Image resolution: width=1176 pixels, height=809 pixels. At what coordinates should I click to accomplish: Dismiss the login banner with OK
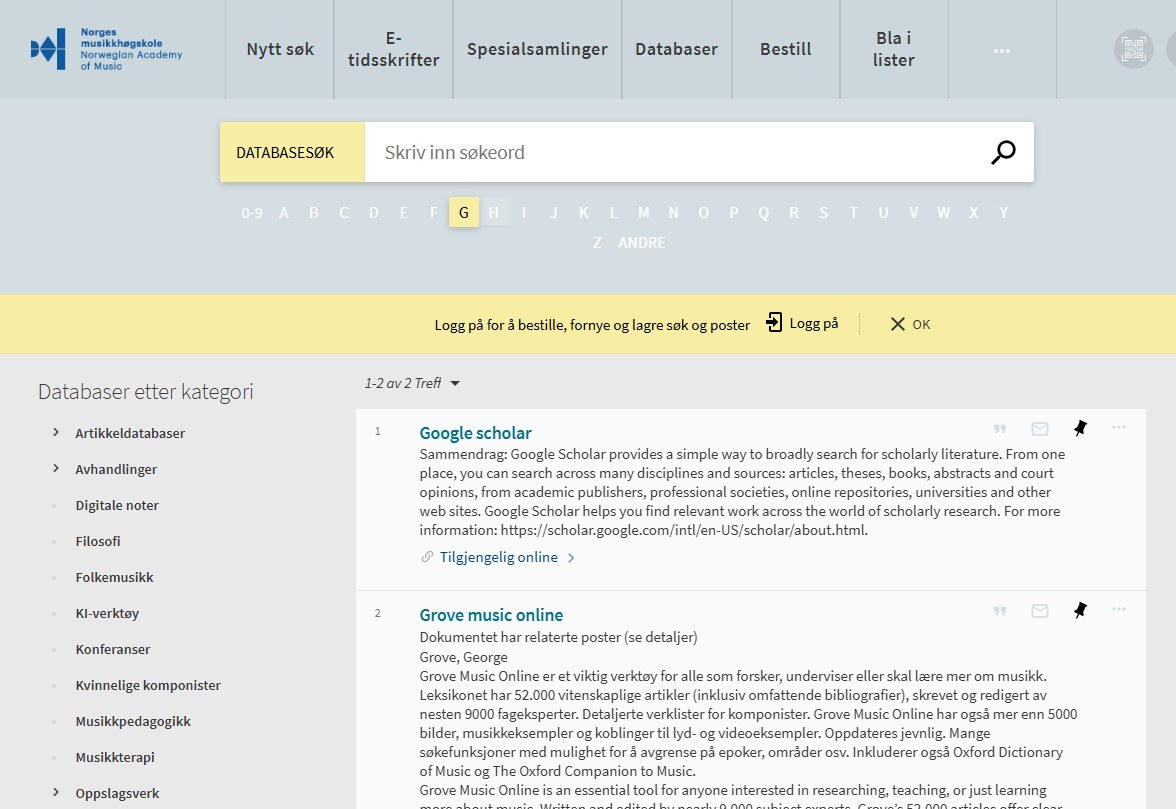click(910, 324)
